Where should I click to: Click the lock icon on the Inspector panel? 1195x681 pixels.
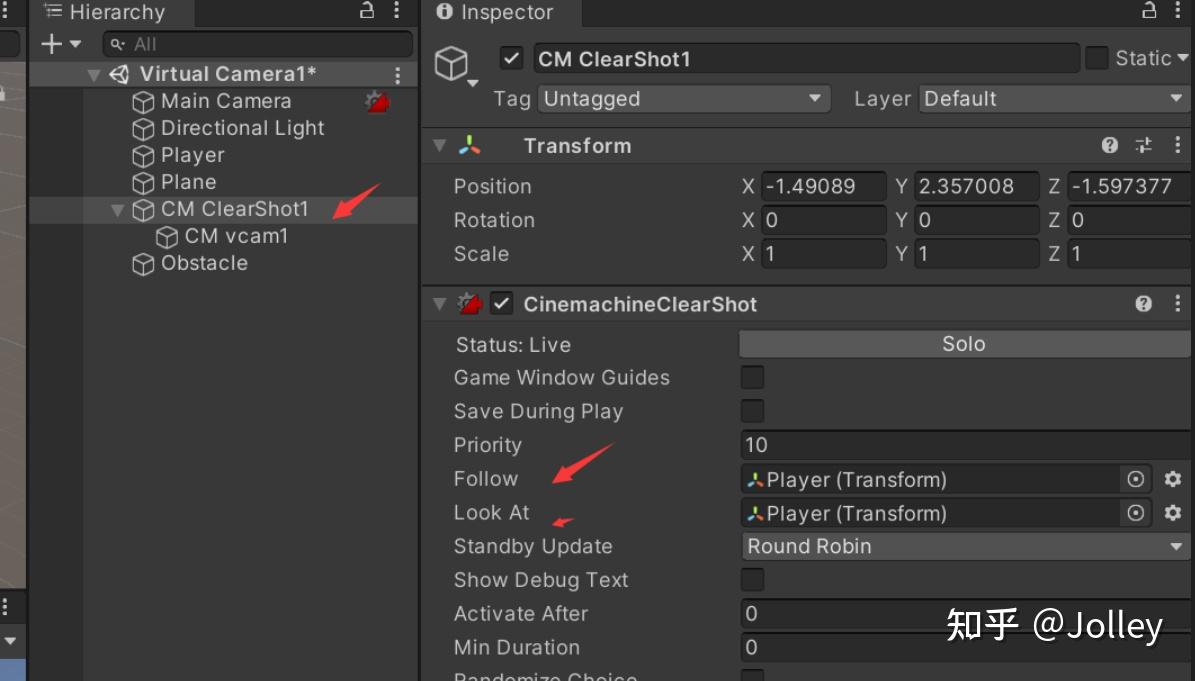pyautogui.click(x=1148, y=13)
